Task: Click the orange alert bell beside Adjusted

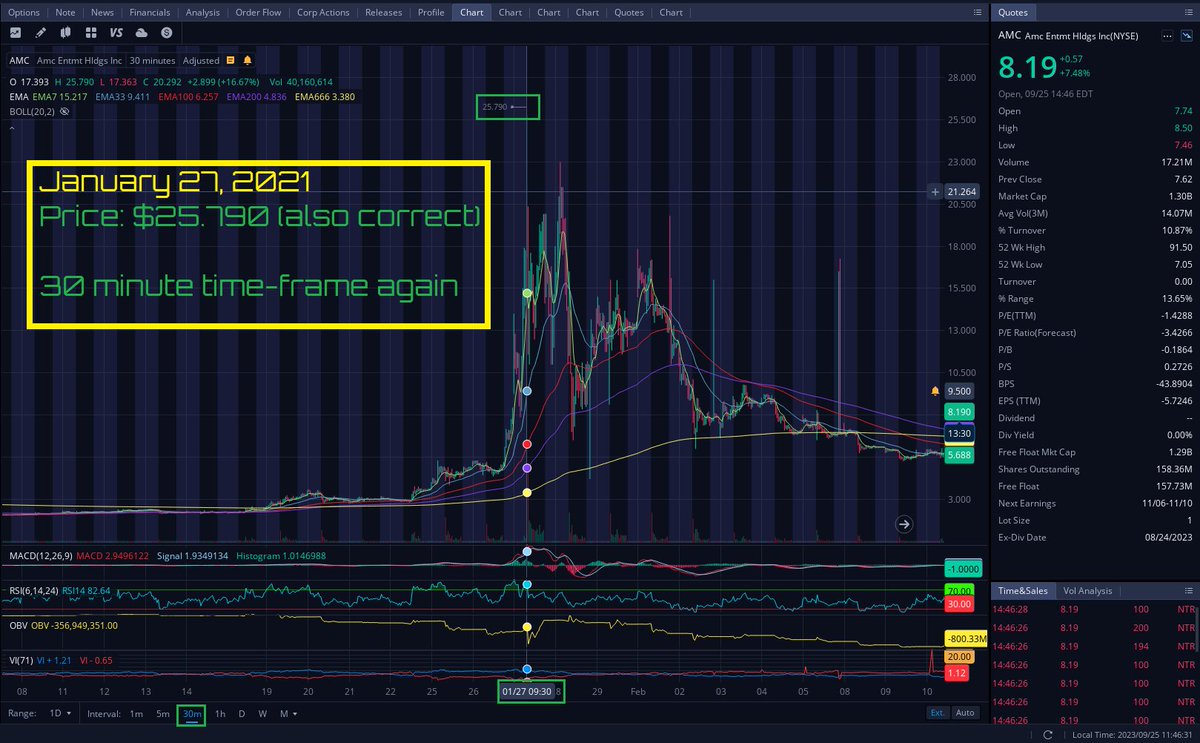Action: pos(246,60)
